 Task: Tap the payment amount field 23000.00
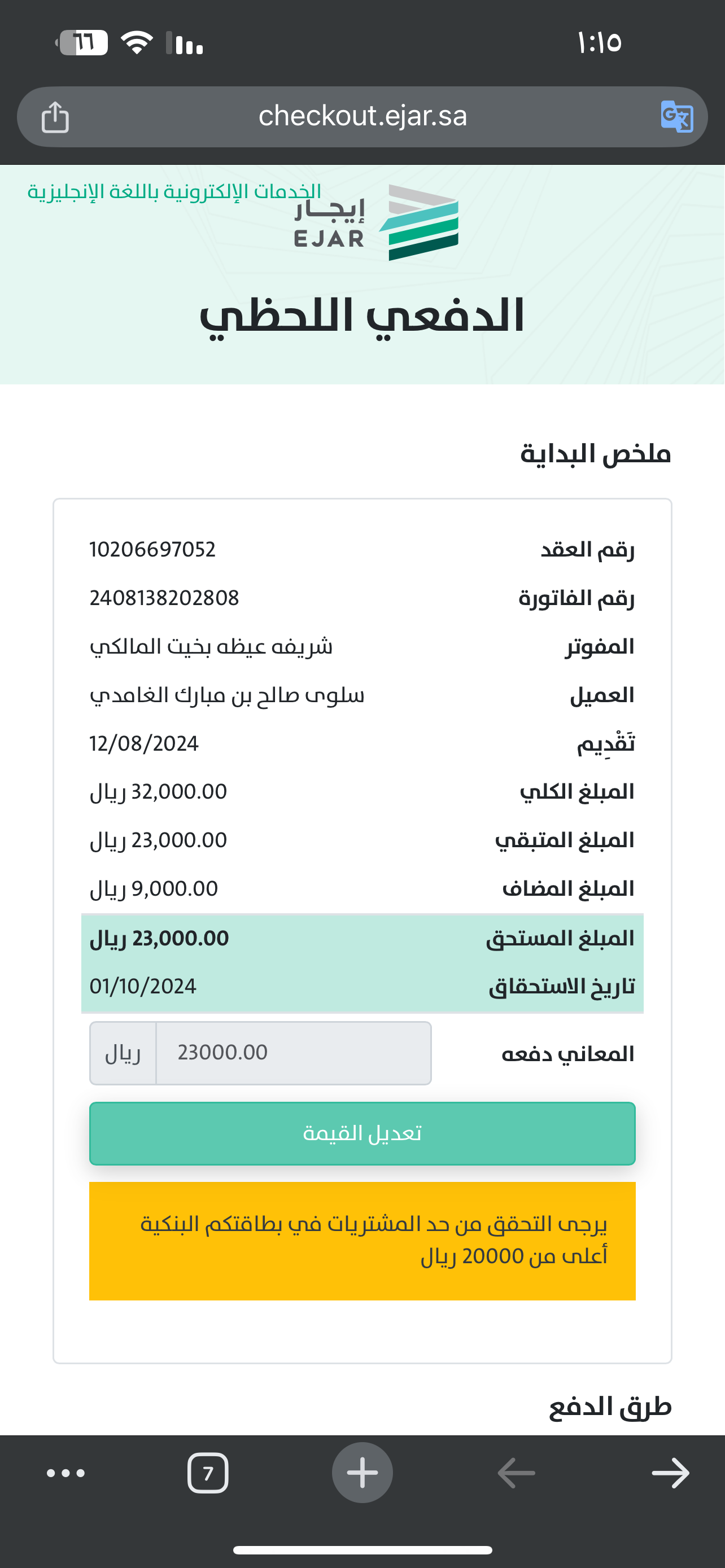pyautogui.click(x=294, y=1053)
